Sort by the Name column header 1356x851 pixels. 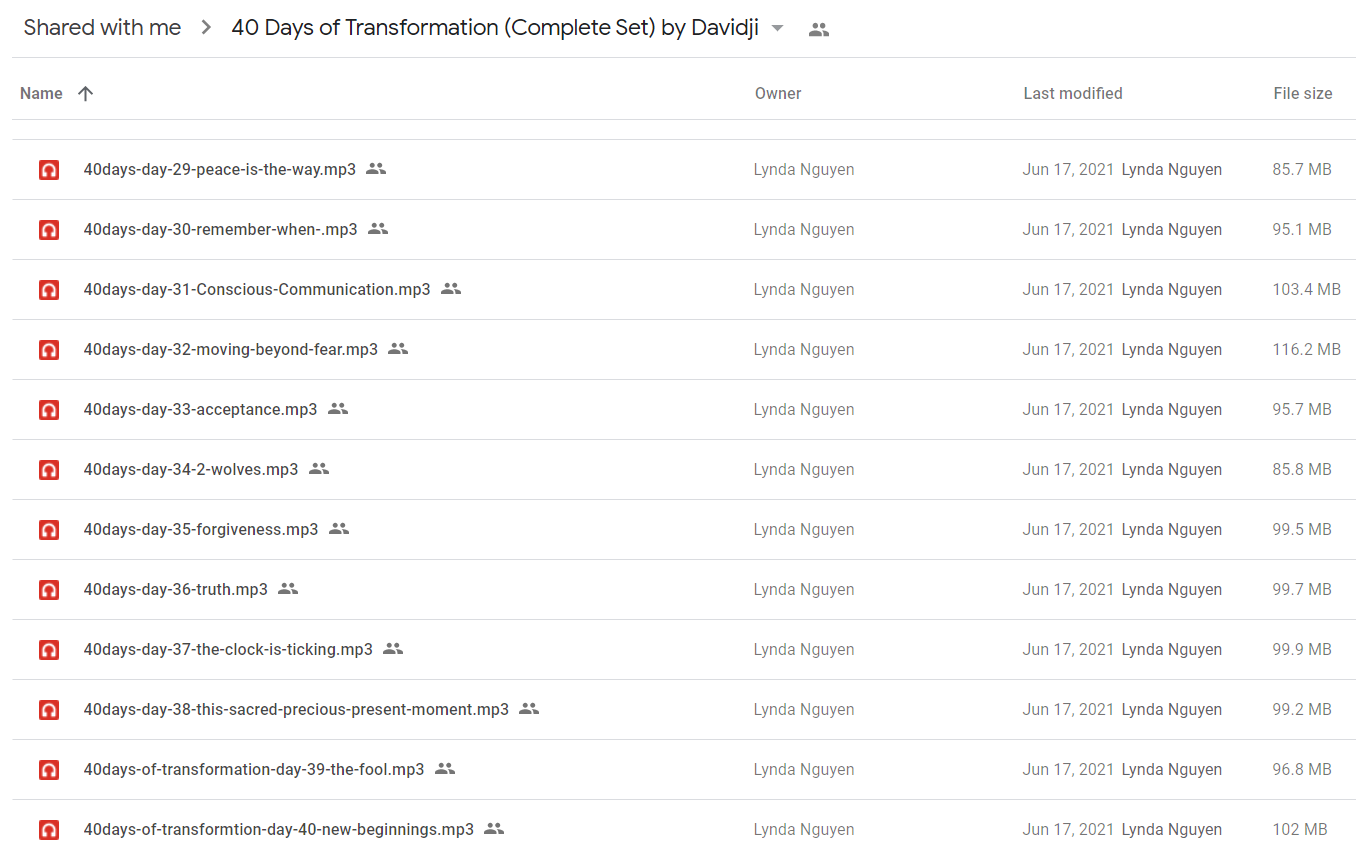[41, 93]
